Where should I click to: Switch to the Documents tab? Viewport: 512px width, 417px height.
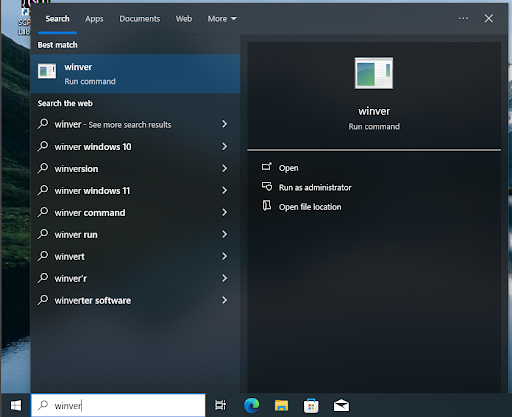tap(140, 19)
